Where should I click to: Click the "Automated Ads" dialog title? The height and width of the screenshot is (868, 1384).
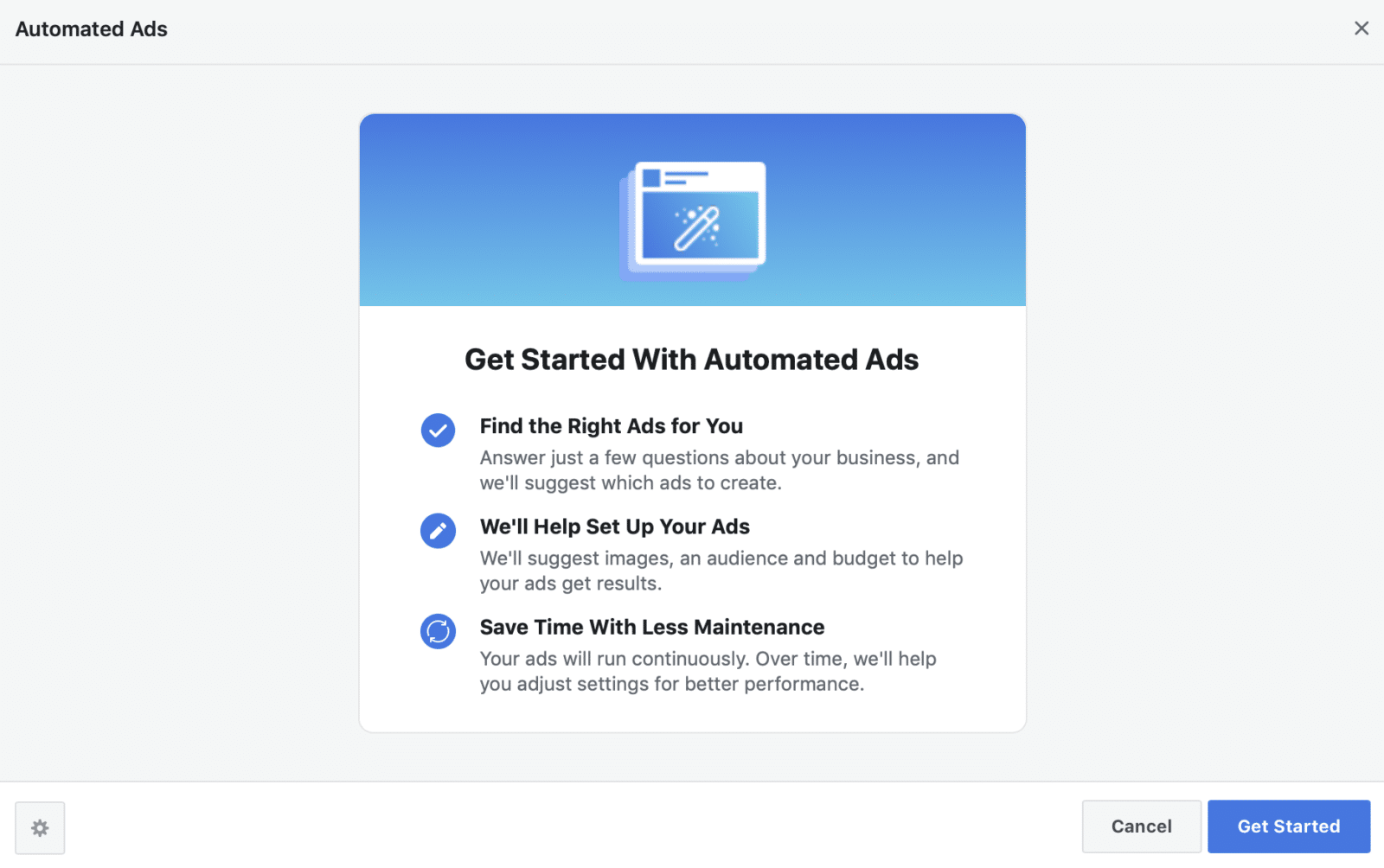pyautogui.click(x=92, y=29)
